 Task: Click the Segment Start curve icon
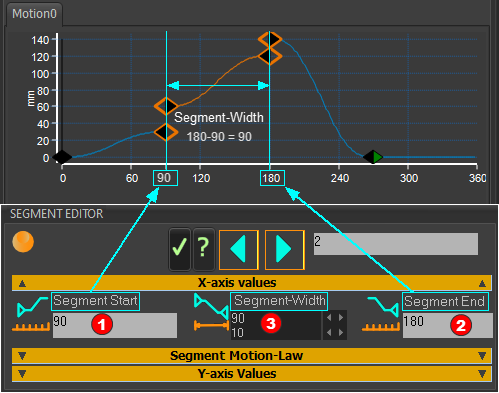coord(32,307)
